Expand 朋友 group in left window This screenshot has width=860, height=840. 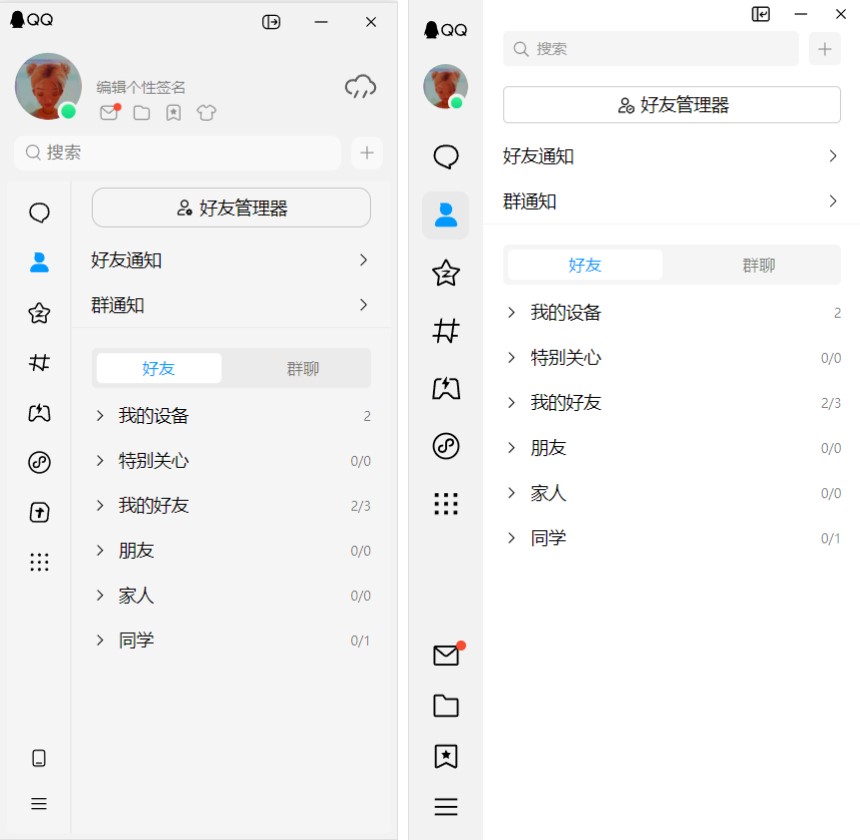coord(231,550)
